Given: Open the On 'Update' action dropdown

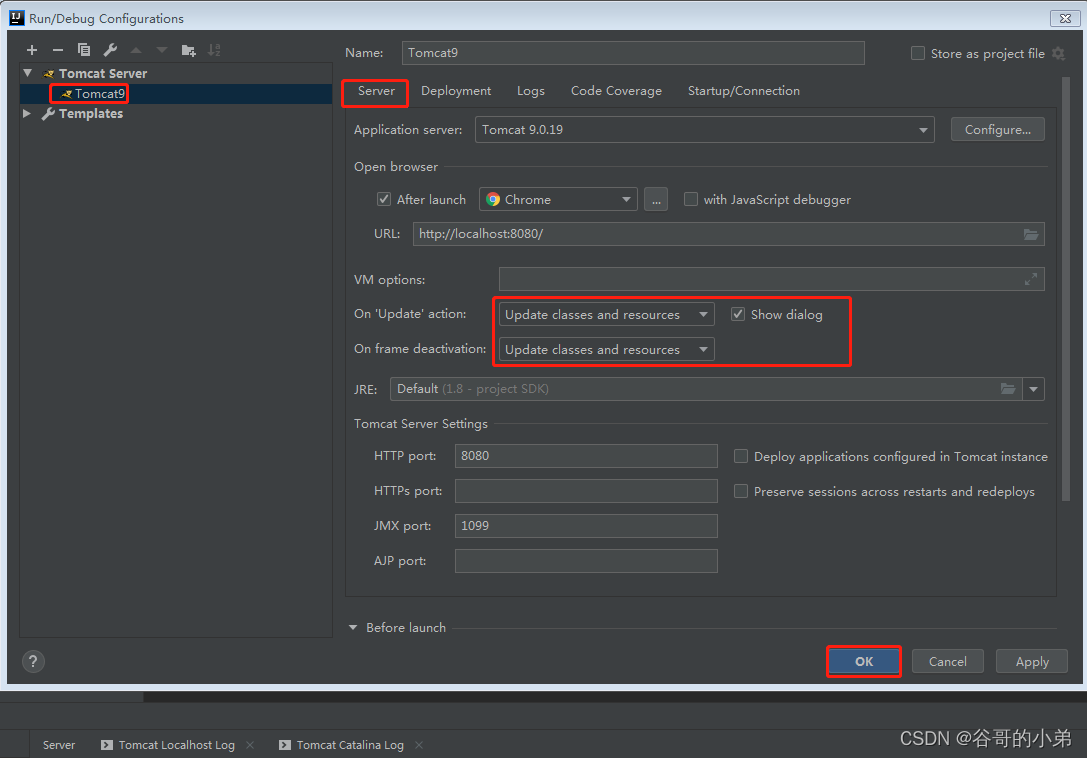Looking at the screenshot, I should (607, 315).
